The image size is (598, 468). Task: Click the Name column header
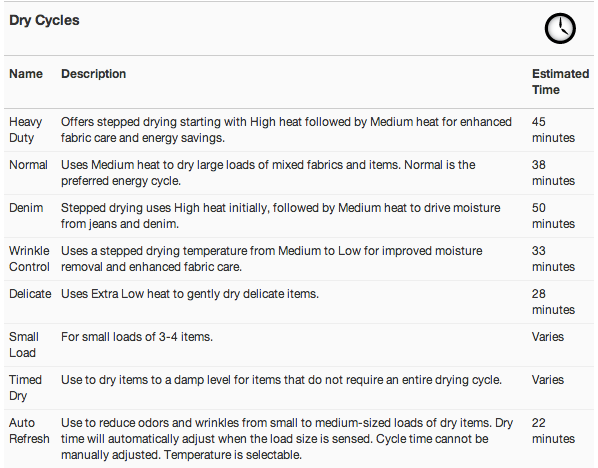pyautogui.click(x=26, y=74)
